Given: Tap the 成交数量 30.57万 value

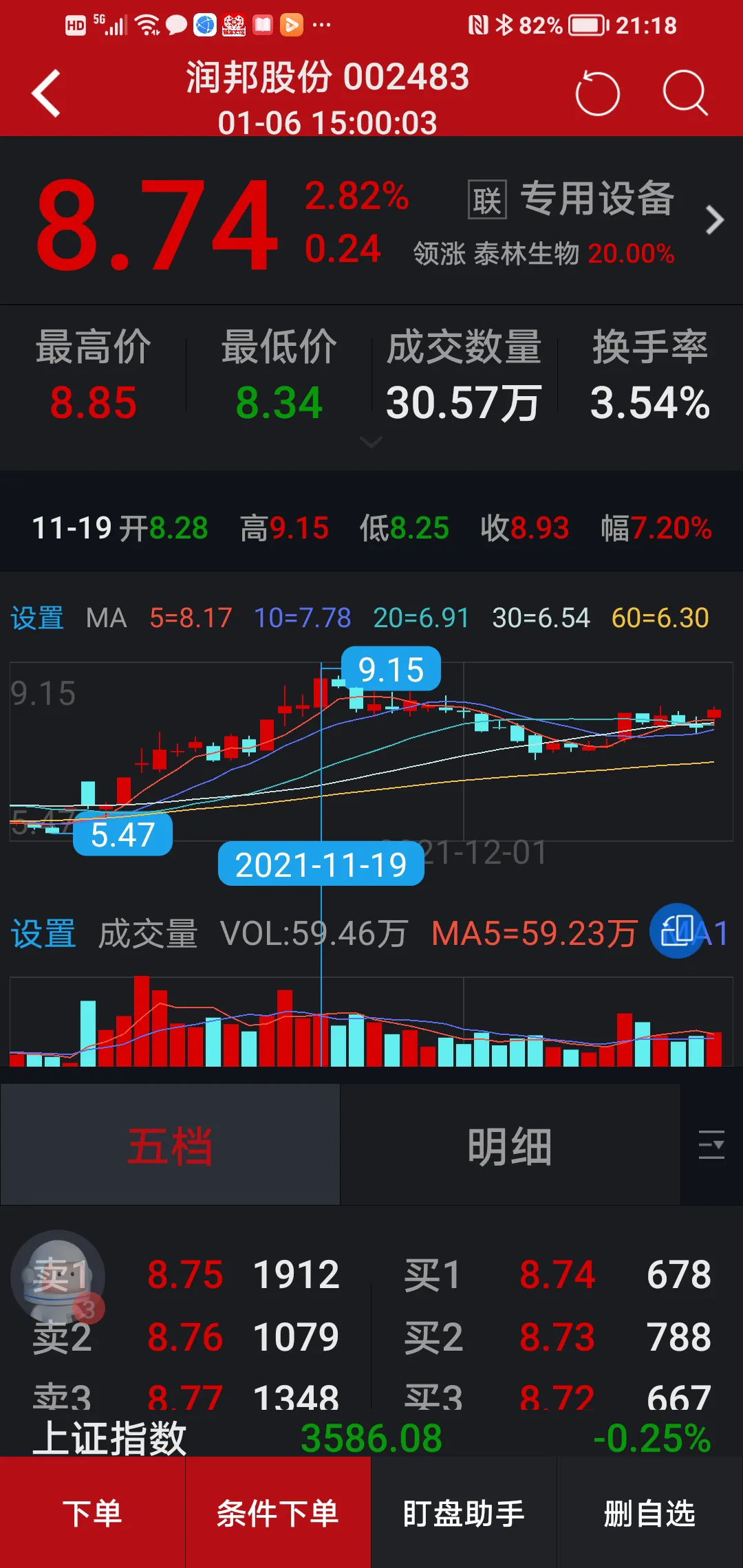Looking at the screenshot, I should point(464,402).
